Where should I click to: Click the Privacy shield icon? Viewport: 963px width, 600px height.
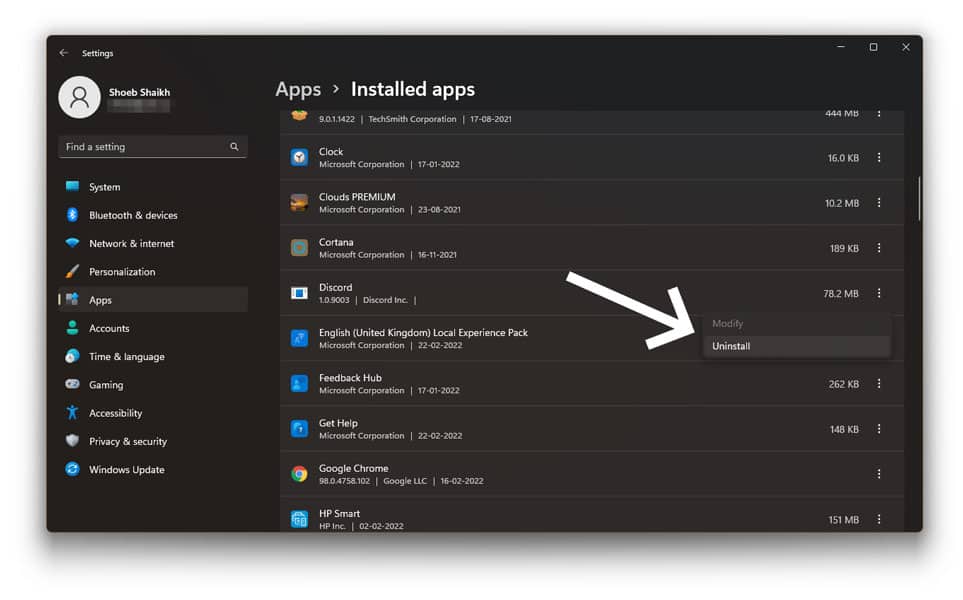(72, 440)
